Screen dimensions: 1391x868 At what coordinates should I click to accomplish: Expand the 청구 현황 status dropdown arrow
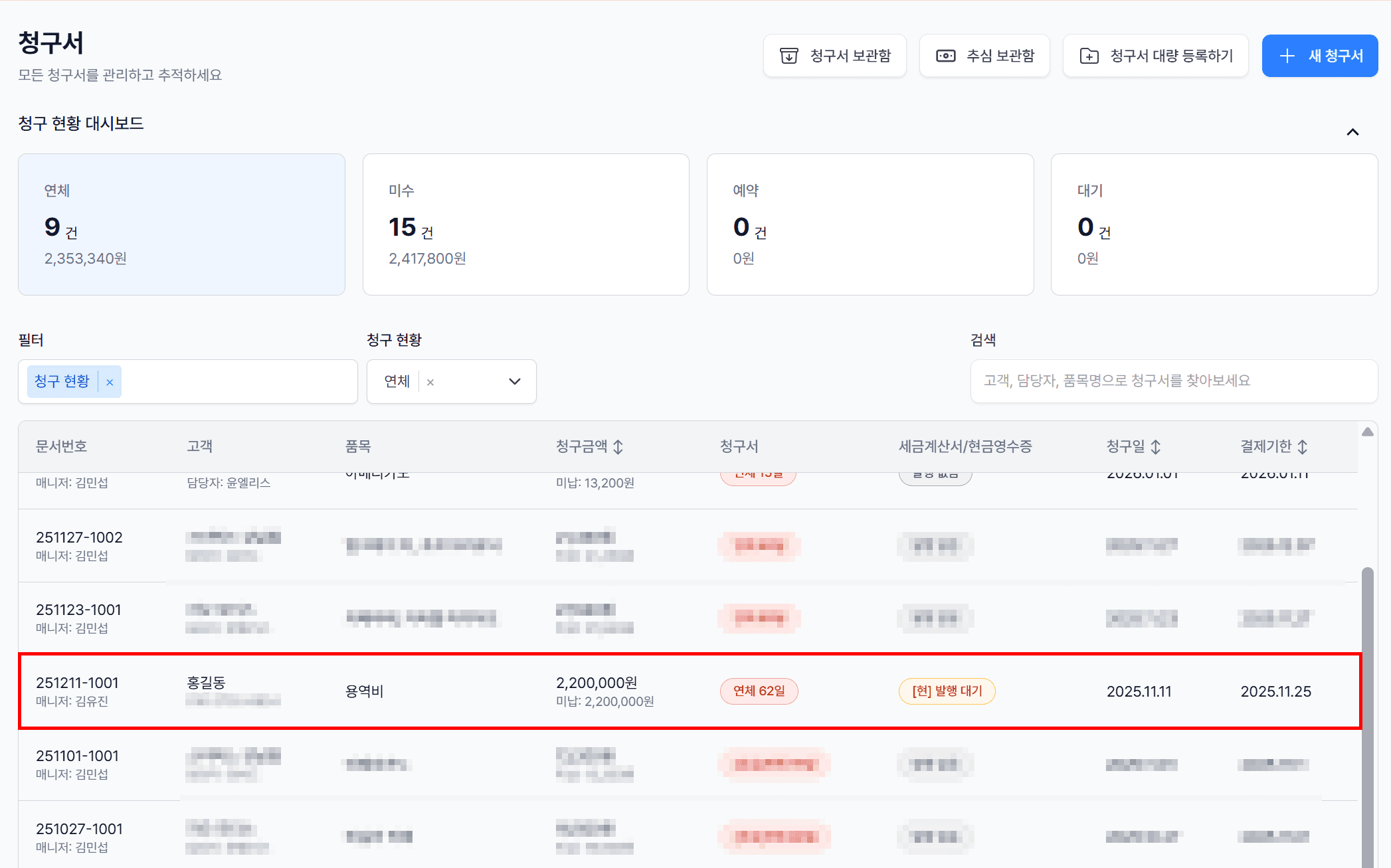click(514, 381)
